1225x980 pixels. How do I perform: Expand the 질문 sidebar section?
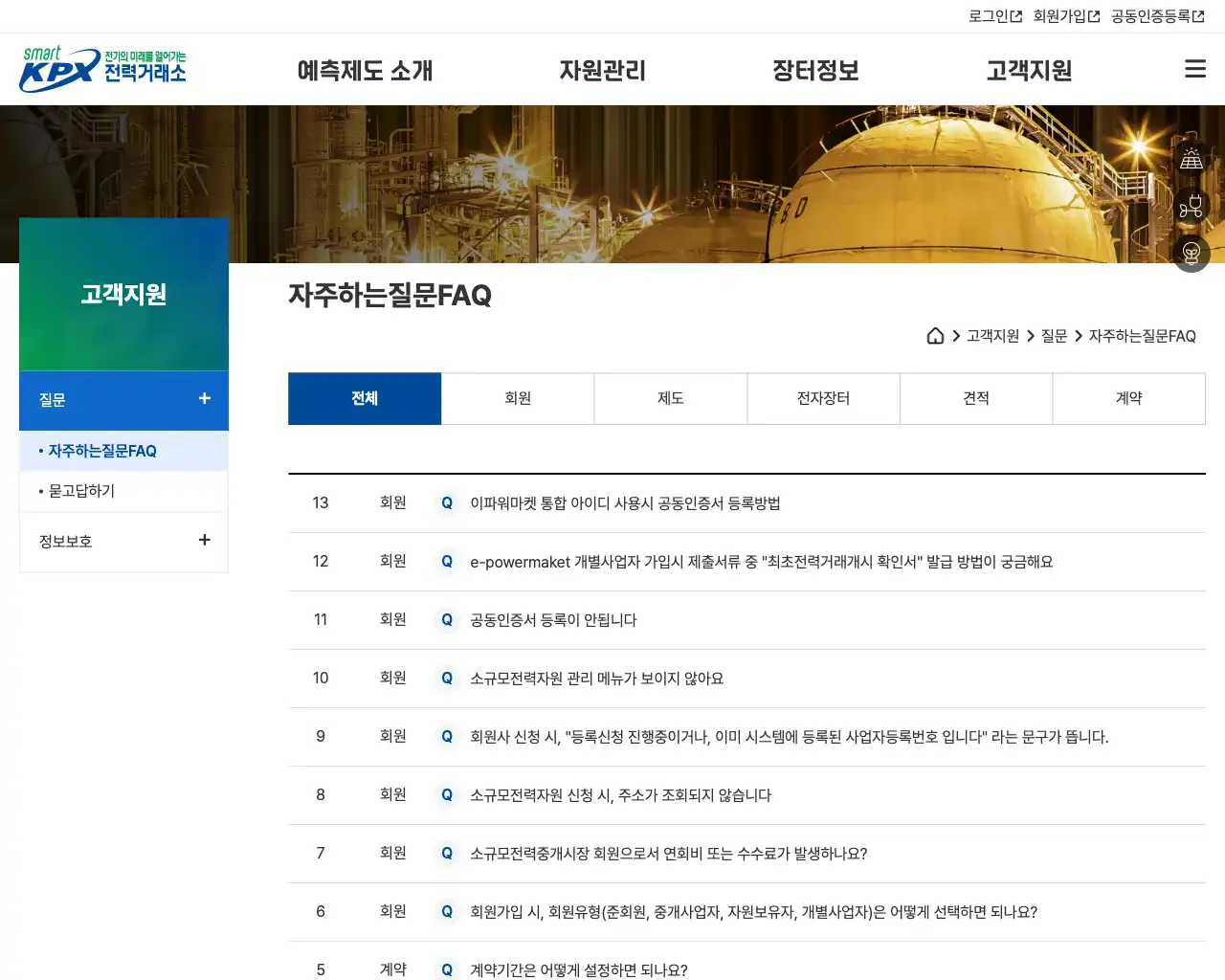pyautogui.click(x=204, y=399)
